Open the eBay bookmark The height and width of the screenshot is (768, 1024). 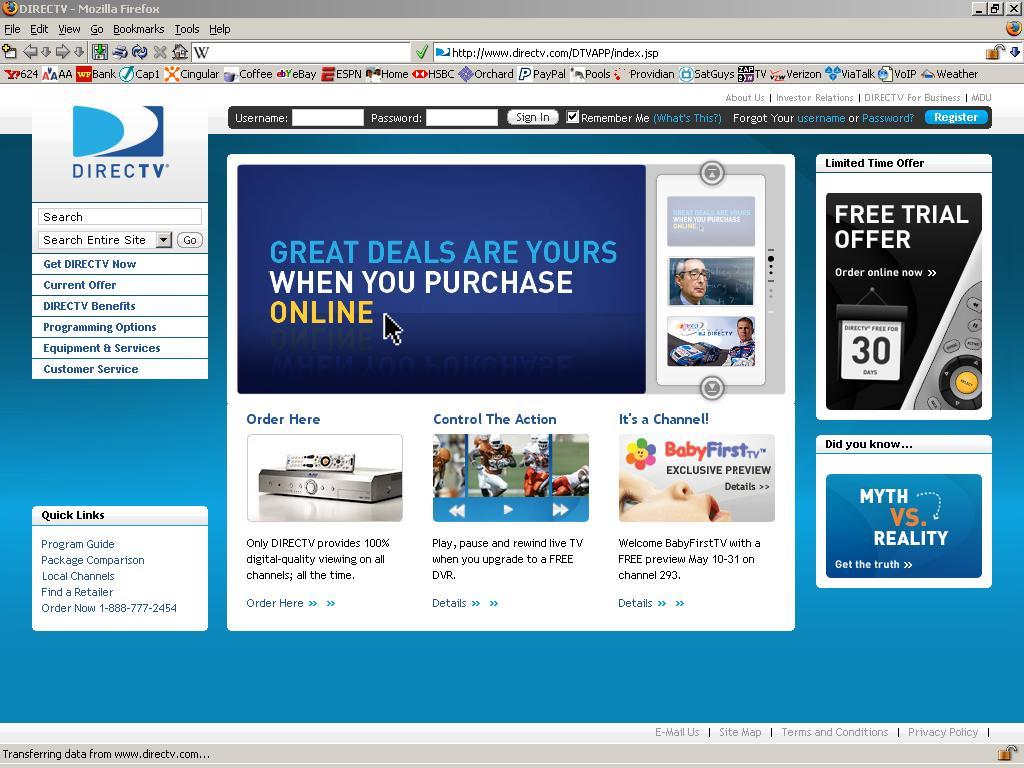[x=296, y=74]
